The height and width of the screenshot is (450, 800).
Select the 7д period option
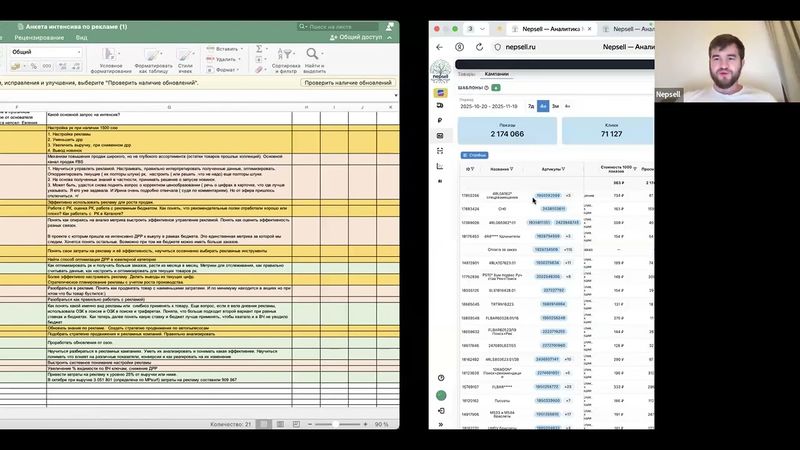531,105
